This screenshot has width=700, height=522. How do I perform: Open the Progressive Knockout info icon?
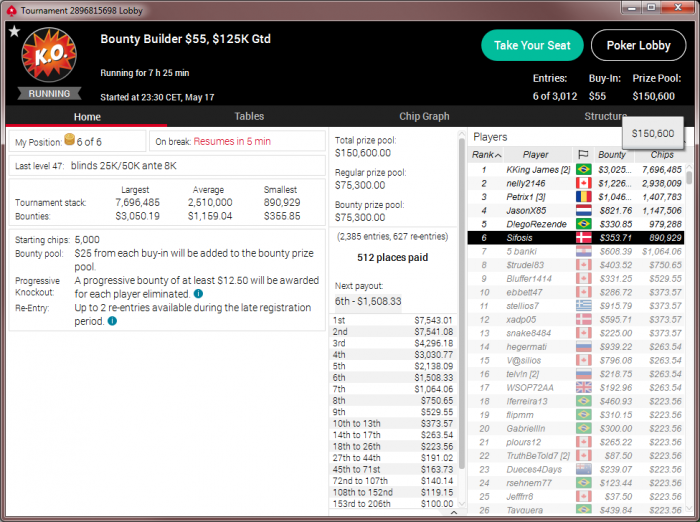199,294
